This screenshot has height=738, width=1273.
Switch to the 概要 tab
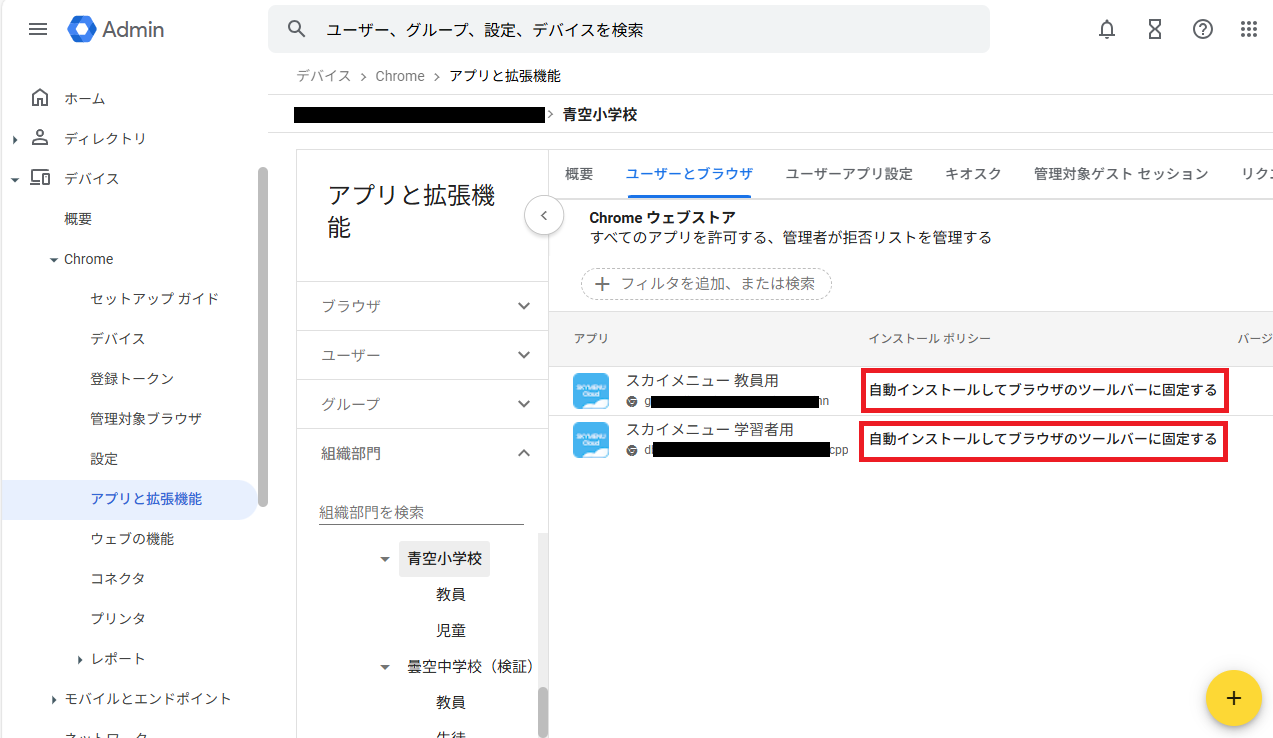point(579,174)
